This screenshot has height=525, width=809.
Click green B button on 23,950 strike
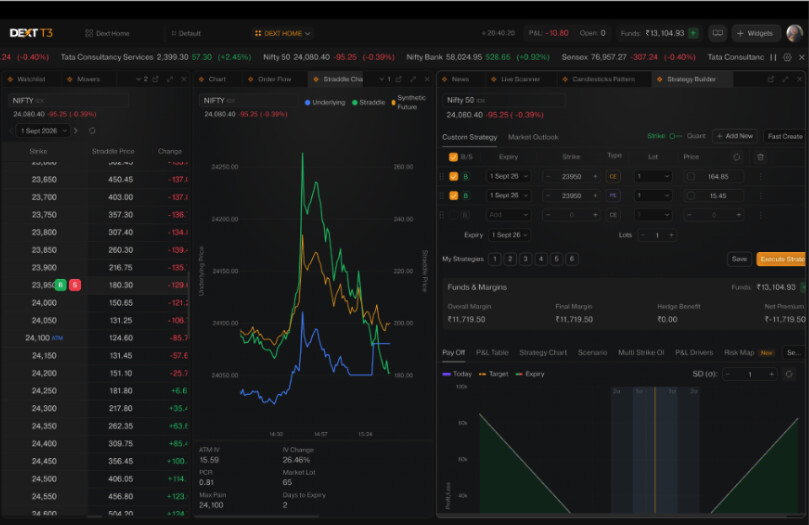pos(60,285)
